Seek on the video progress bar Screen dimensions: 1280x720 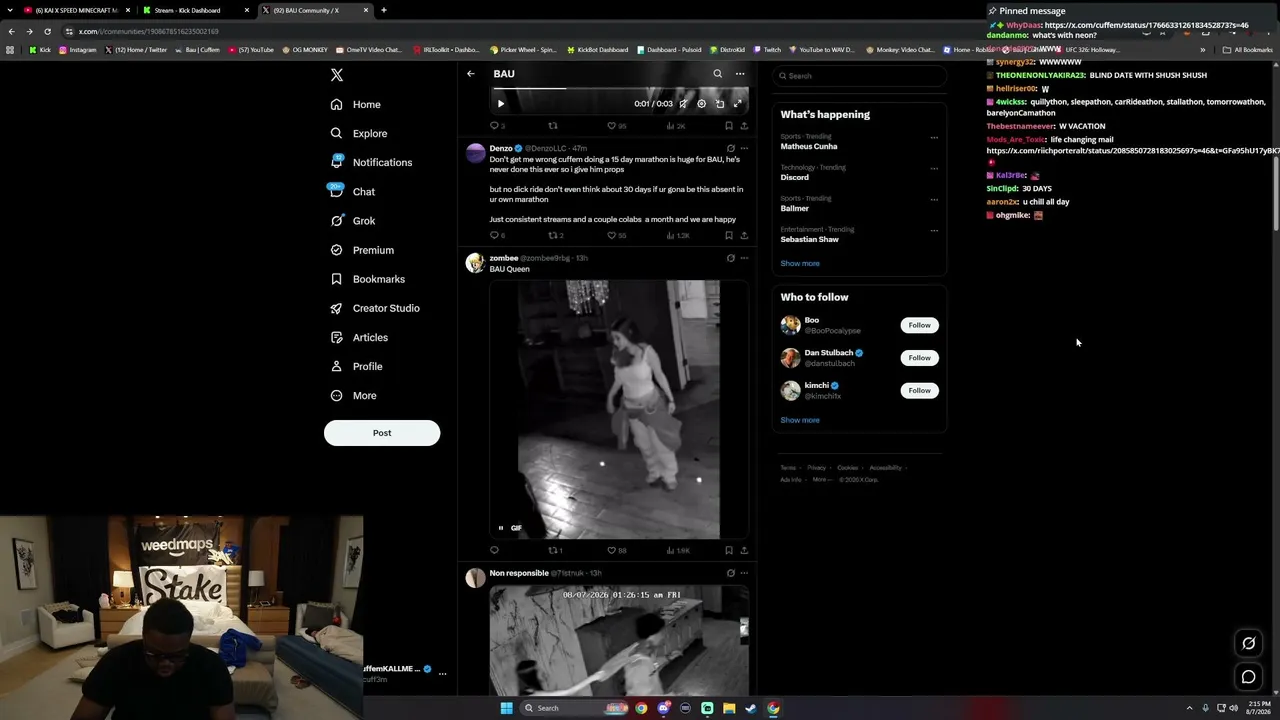(x=619, y=88)
